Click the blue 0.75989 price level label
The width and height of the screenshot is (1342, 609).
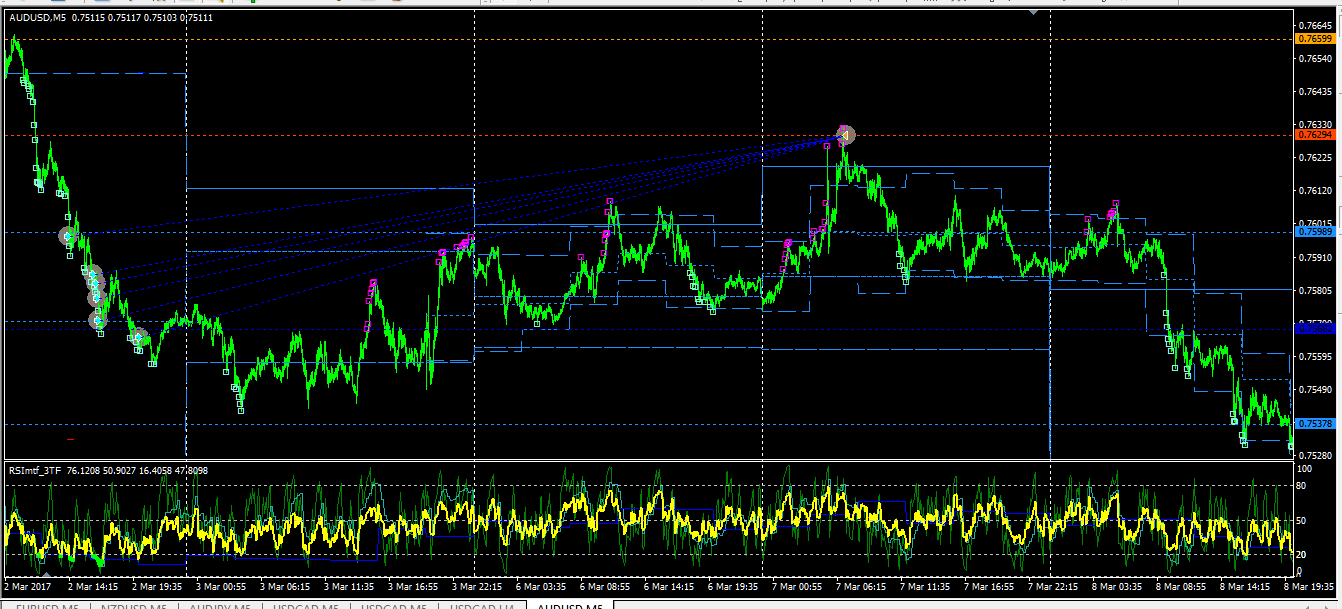1314,232
